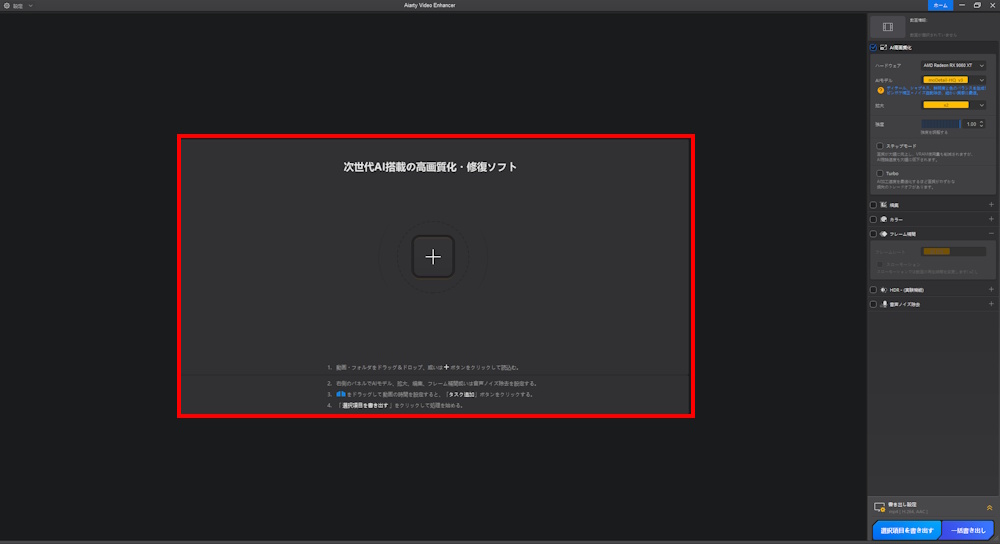Click the 書き出し設定 export settings icon
This screenshot has height=544, width=1000.
pyautogui.click(x=879, y=508)
